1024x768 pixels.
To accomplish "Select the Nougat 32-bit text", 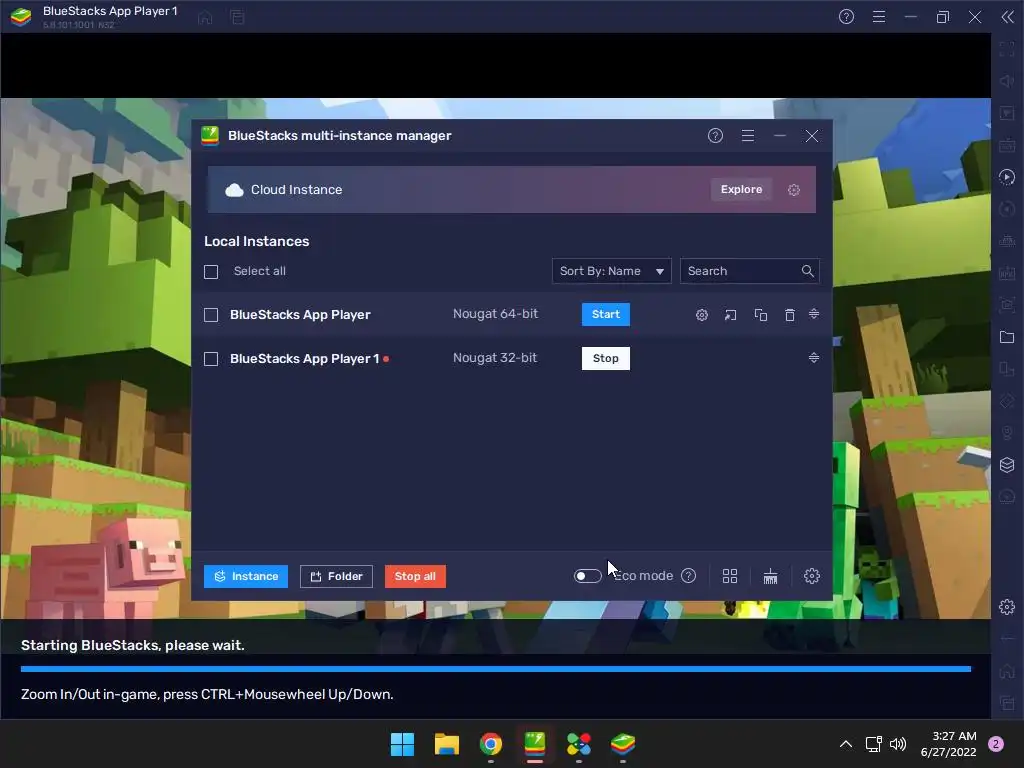I will 495,357.
